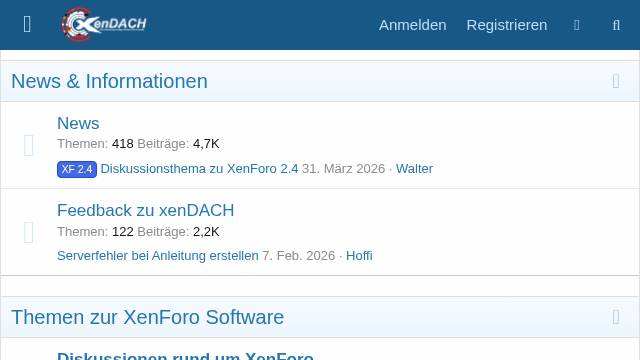Click the Feedback zu xenDACH forum icon

pyautogui.click(x=29, y=232)
